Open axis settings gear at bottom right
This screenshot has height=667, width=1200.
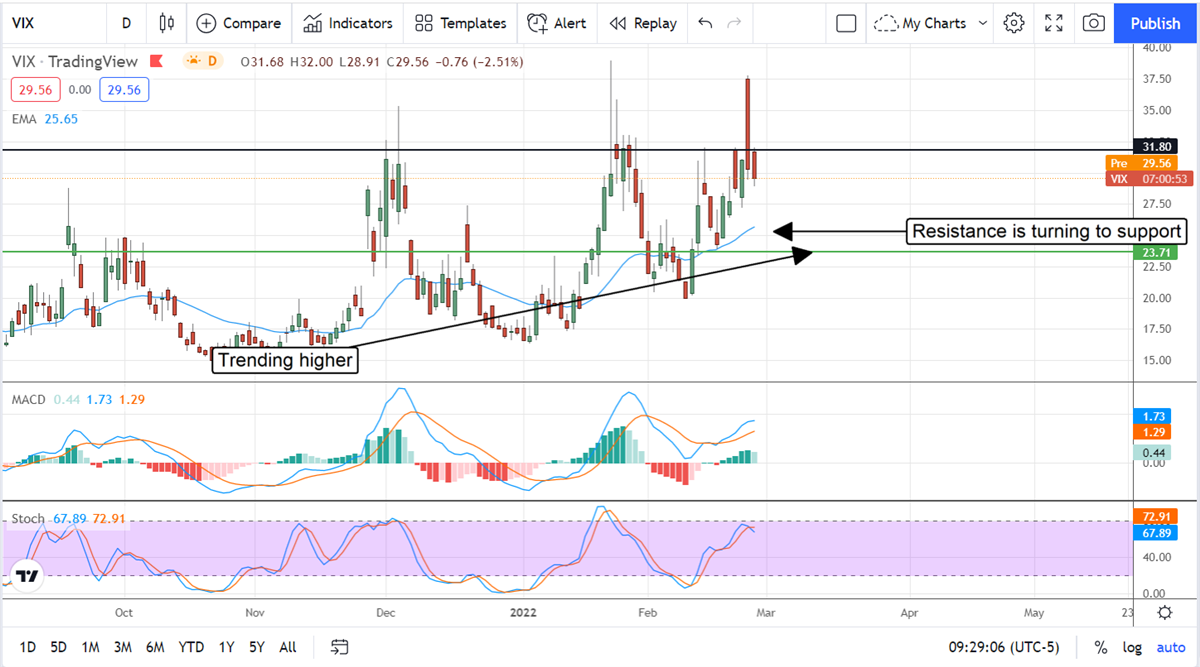pyautogui.click(x=1165, y=612)
